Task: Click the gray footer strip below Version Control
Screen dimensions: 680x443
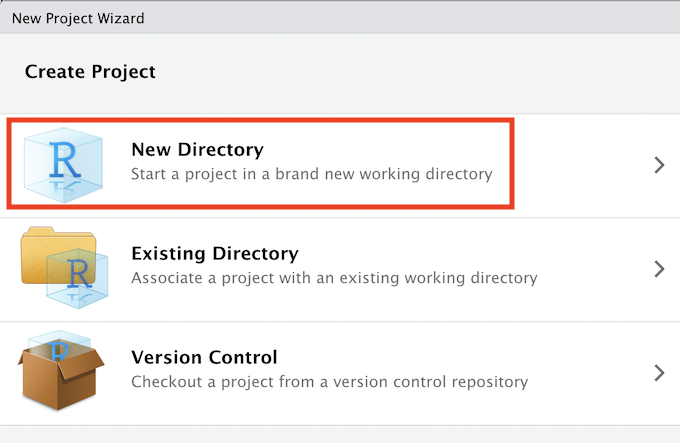Action: 340,434
